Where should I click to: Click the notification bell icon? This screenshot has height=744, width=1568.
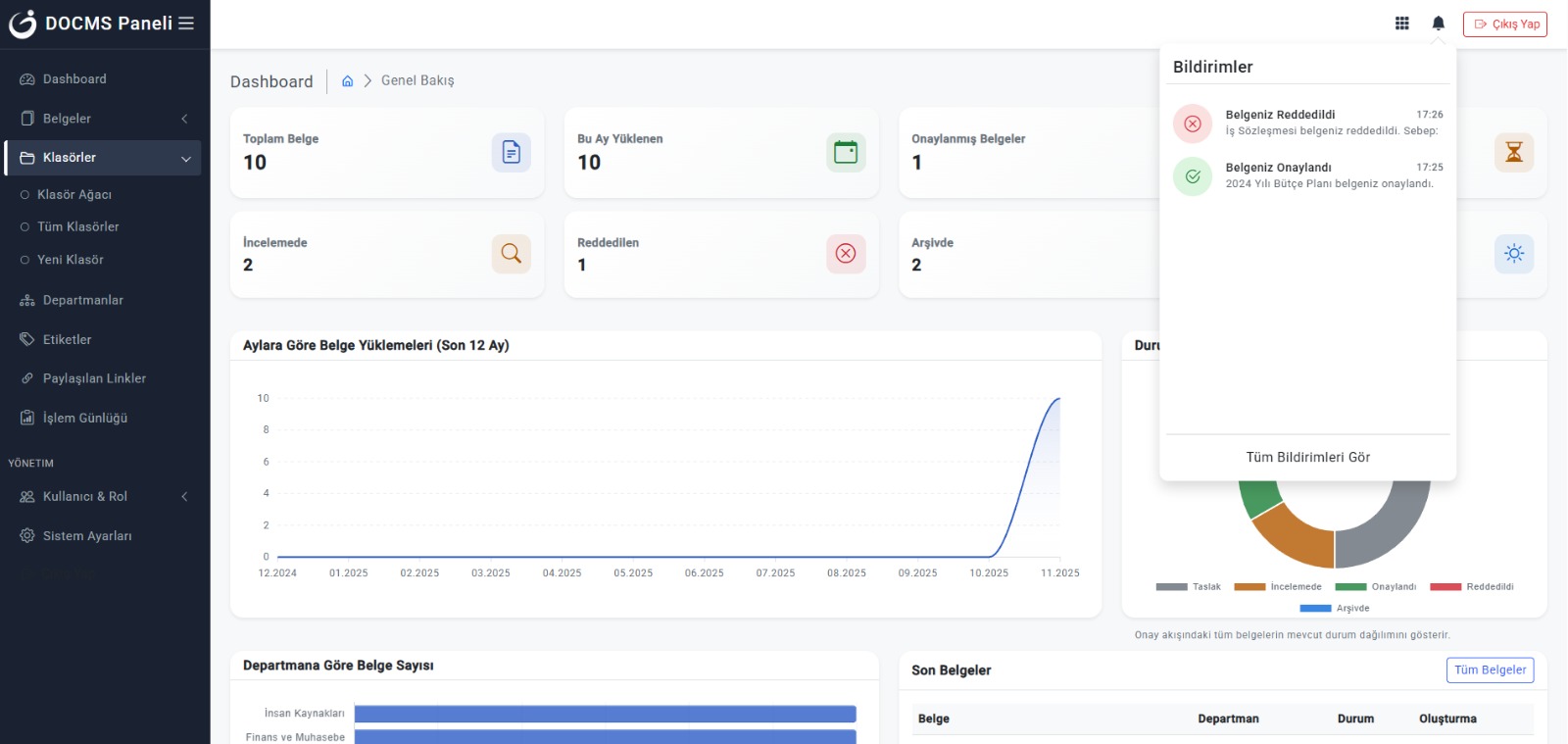point(1438,24)
